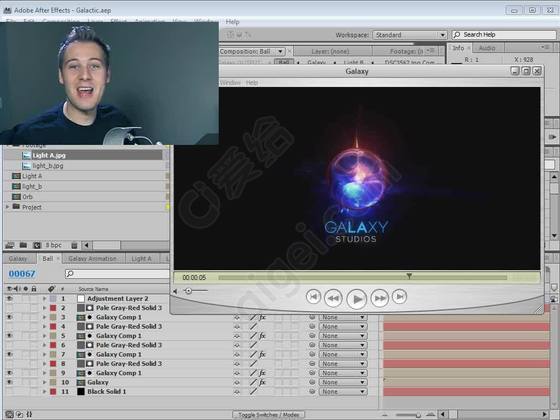Jump to the start of the Galaxy movie
Image resolution: width=560 pixels, height=420 pixels.
tap(313, 297)
